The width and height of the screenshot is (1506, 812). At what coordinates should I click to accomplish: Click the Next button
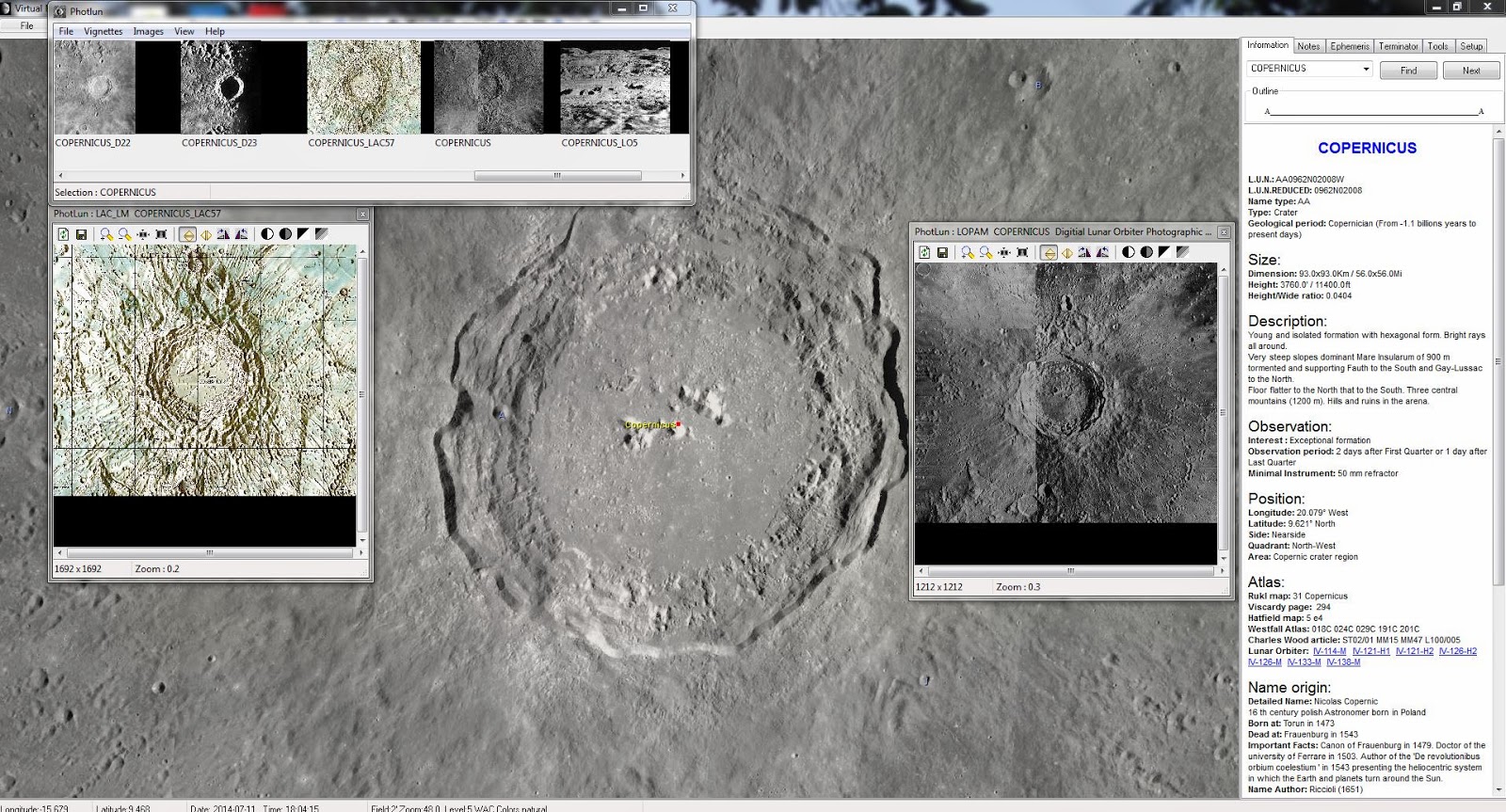point(1471,71)
